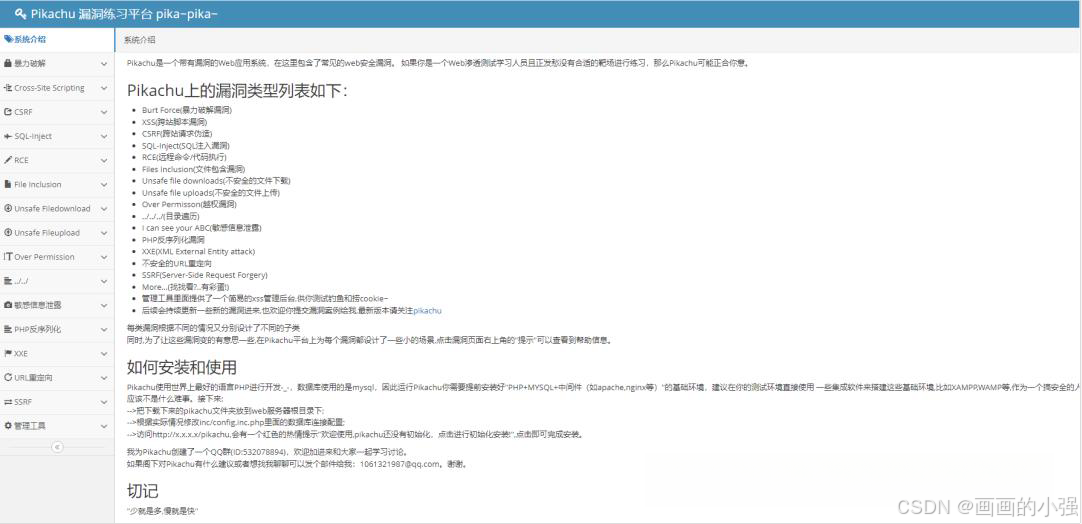The height and width of the screenshot is (524, 1082).
Task: Click XXE(XML External Entity attack) item
Action: click(x=199, y=251)
